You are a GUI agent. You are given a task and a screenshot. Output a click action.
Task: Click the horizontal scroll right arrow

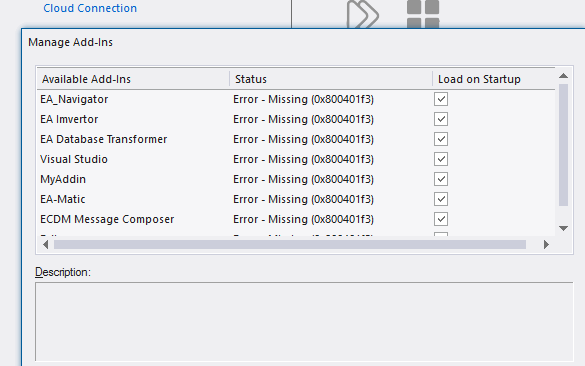(546, 245)
